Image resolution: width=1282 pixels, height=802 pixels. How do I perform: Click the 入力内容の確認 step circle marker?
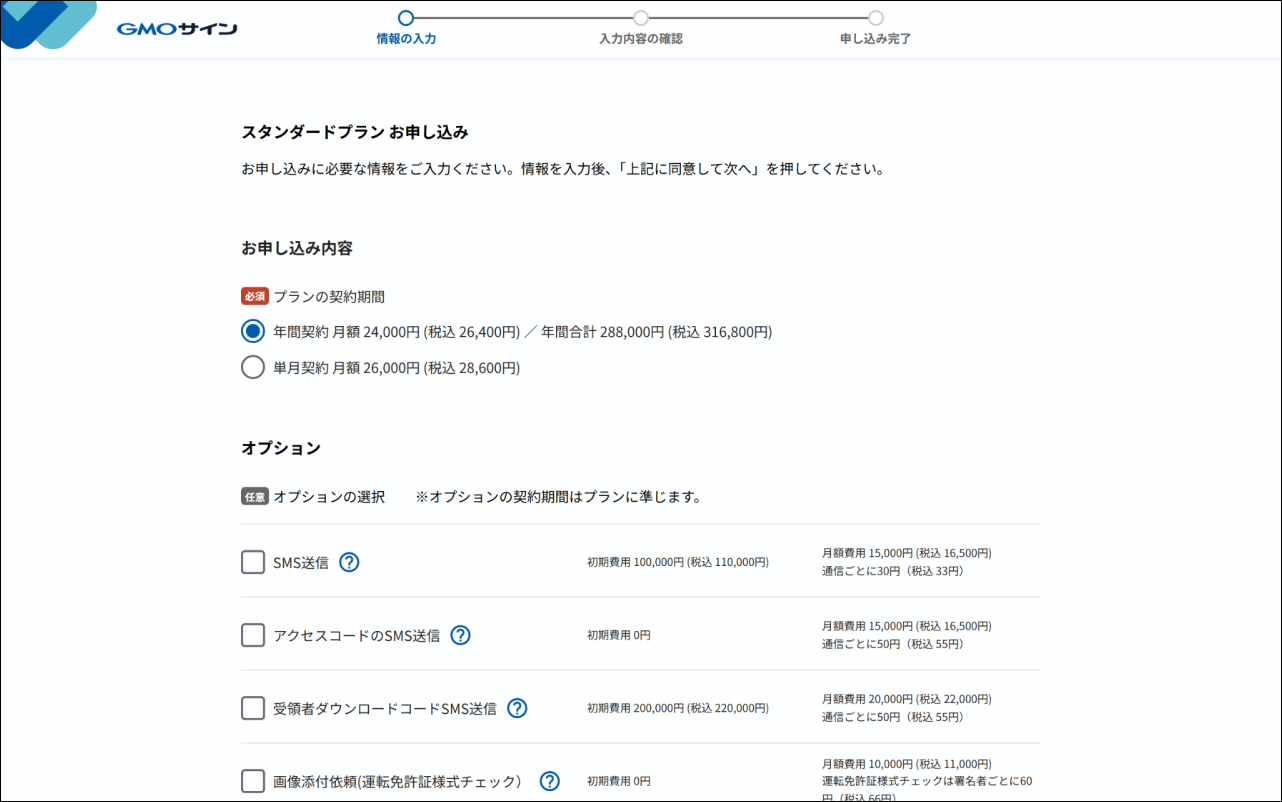(x=641, y=18)
